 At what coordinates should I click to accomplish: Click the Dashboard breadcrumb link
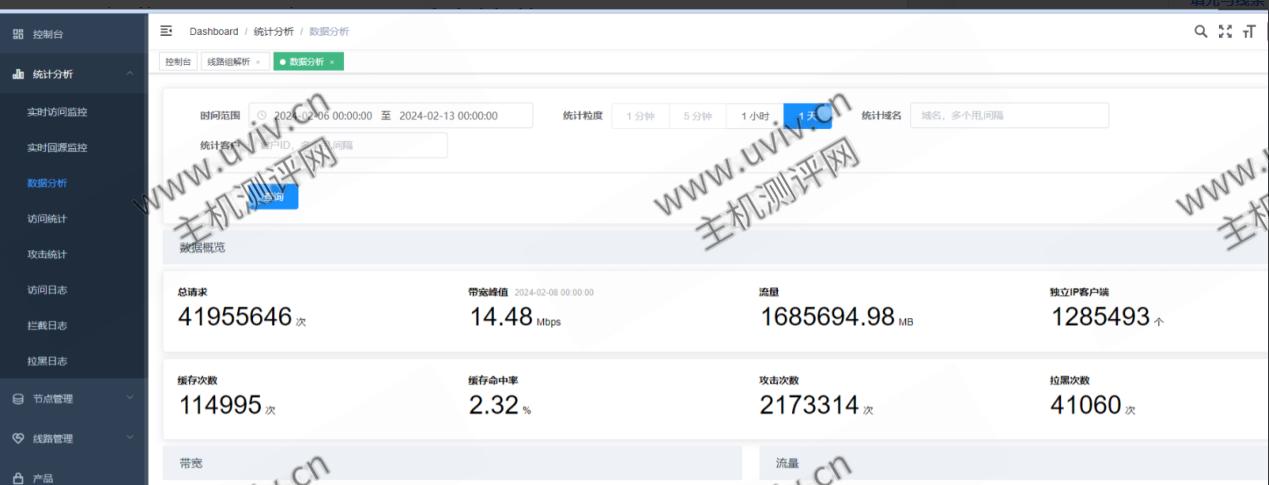(x=214, y=32)
